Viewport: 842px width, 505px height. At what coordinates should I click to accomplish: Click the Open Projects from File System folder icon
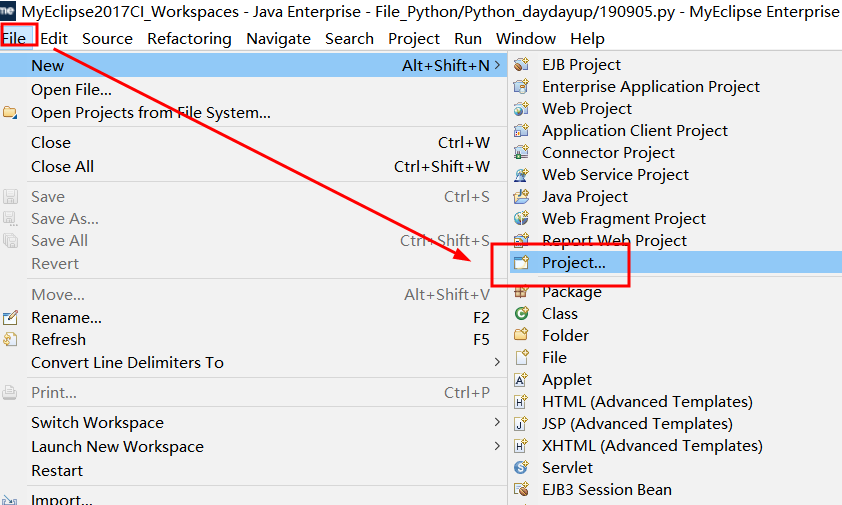tap(10, 113)
